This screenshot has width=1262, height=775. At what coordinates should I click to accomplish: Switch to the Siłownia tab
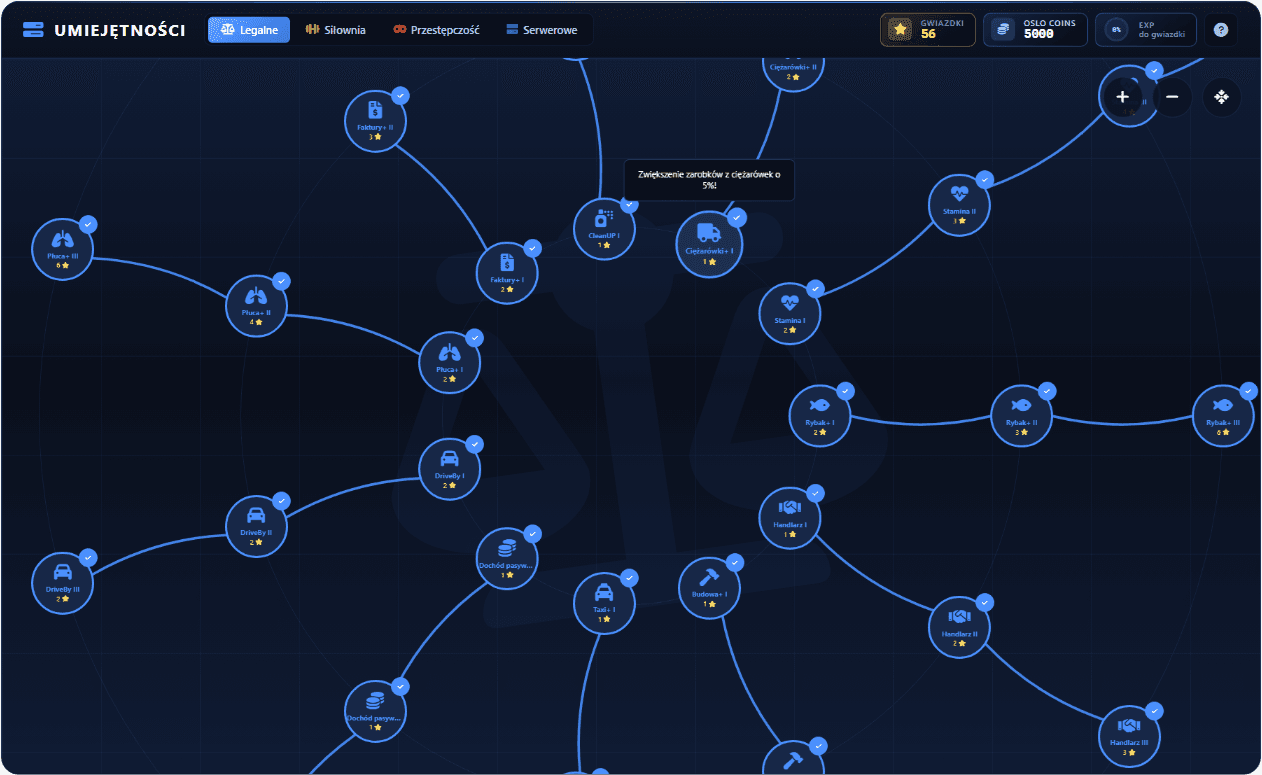pyautogui.click(x=335, y=30)
